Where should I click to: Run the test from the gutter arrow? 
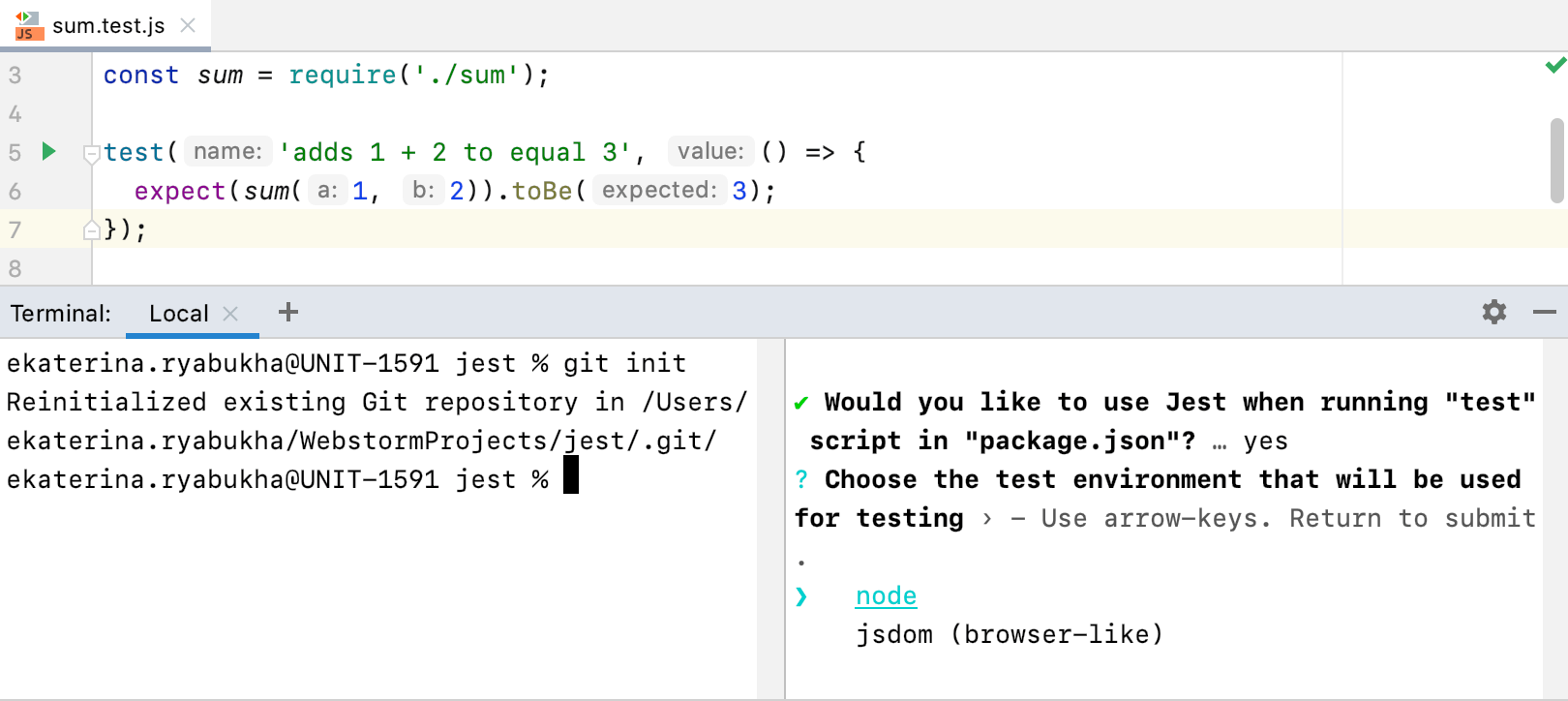pyautogui.click(x=49, y=151)
